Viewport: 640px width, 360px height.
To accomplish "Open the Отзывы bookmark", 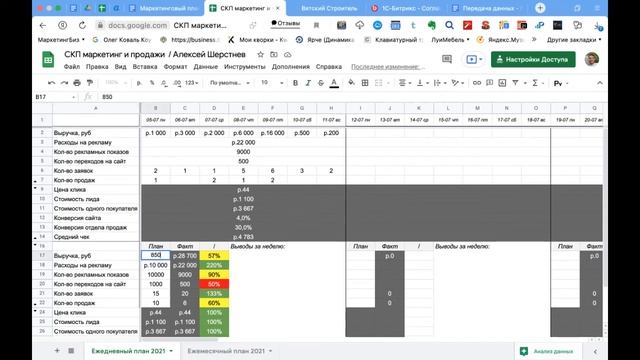I will [x=285, y=24].
